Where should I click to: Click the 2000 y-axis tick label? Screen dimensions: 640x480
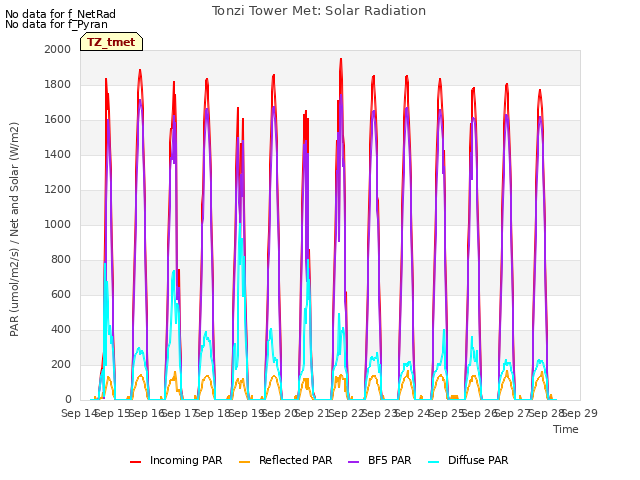pyautogui.click(x=58, y=49)
